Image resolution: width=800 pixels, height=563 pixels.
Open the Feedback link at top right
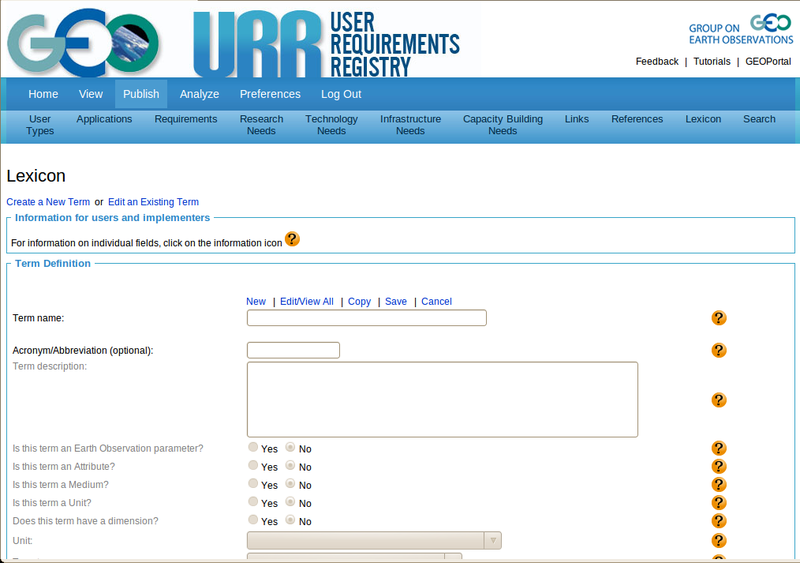[657, 62]
